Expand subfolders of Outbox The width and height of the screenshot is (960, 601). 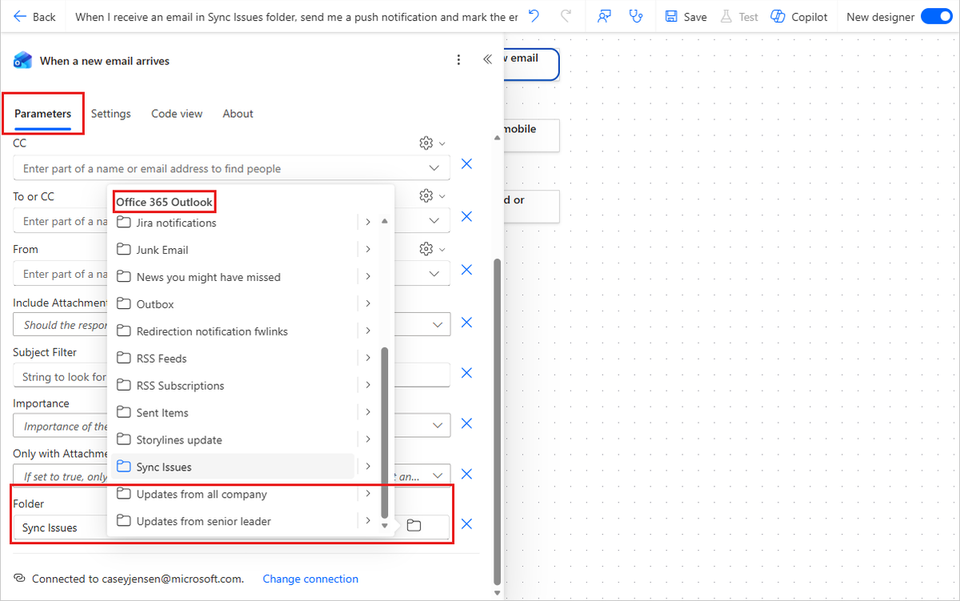click(368, 304)
